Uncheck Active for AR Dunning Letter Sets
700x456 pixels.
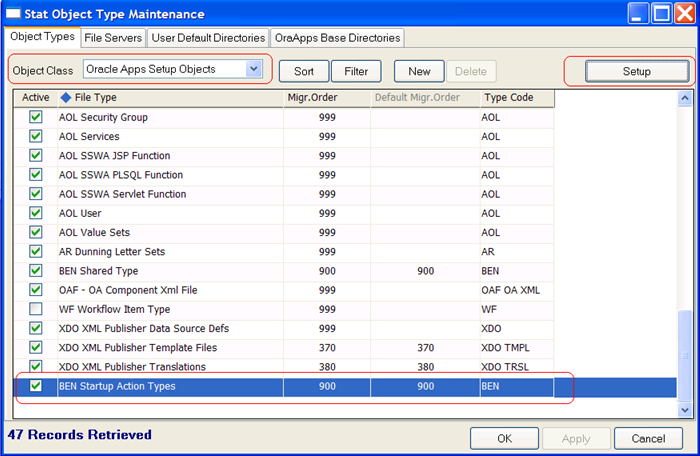pyautogui.click(x=36, y=251)
